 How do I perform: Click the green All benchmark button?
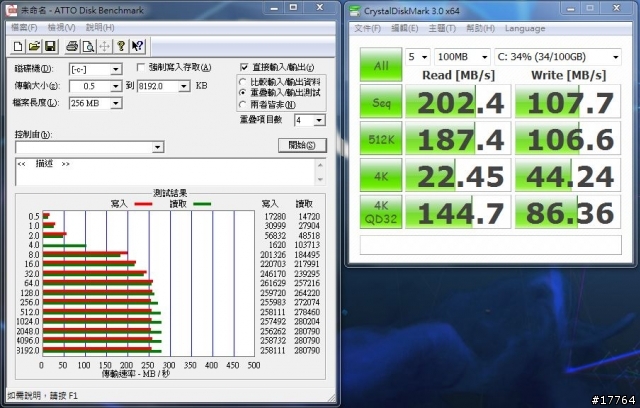pos(380,65)
